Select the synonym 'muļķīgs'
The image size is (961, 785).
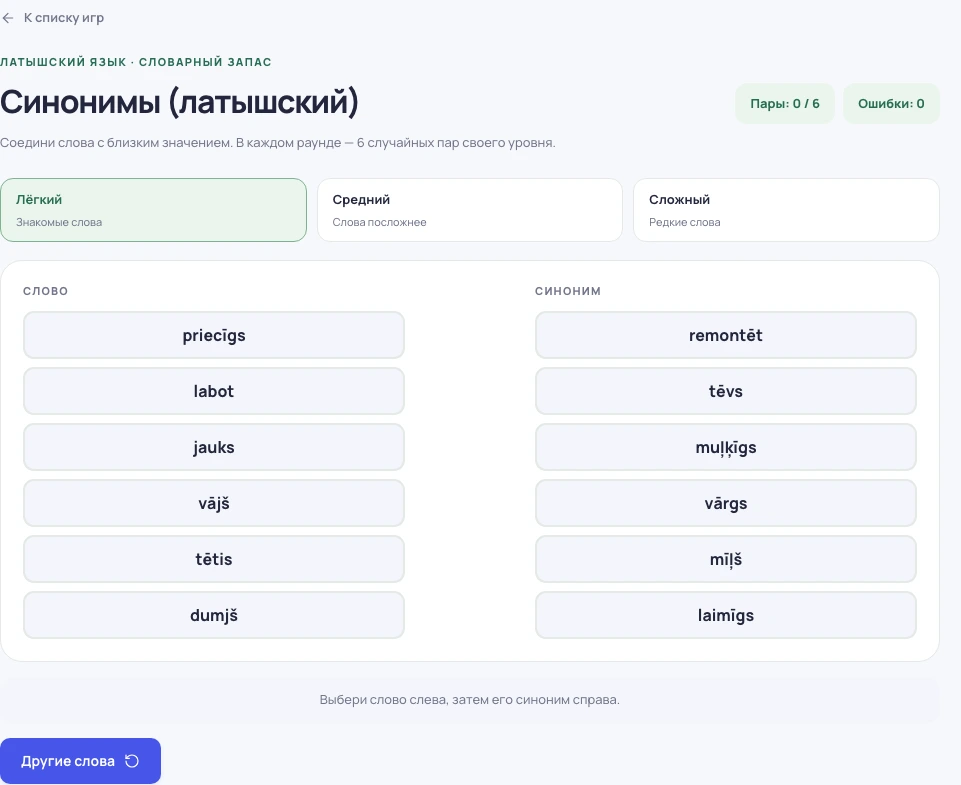click(726, 447)
